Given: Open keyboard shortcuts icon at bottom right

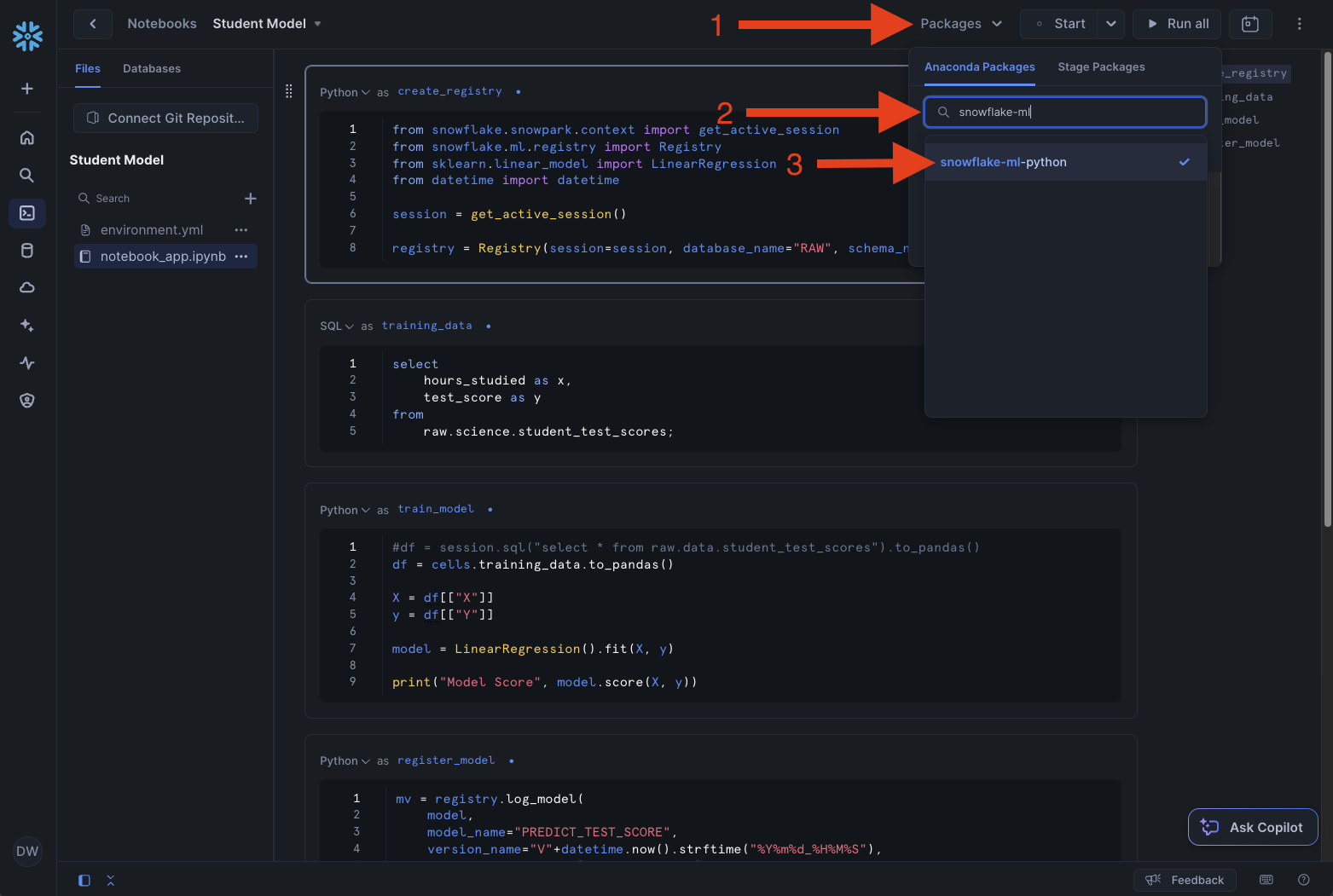Looking at the screenshot, I should click(x=1266, y=880).
